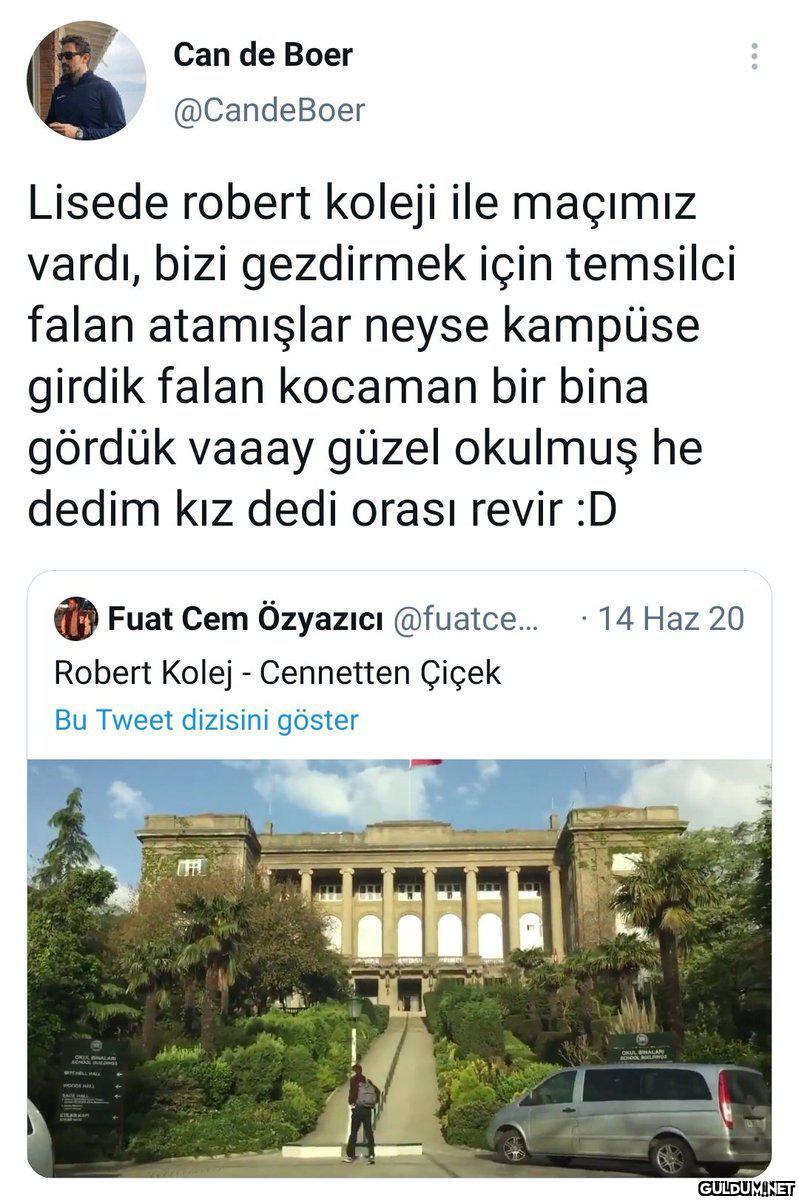Image resolution: width=799 pixels, height=1200 pixels.
Task: Open the three-dot more options menu
Action: pos(754,56)
